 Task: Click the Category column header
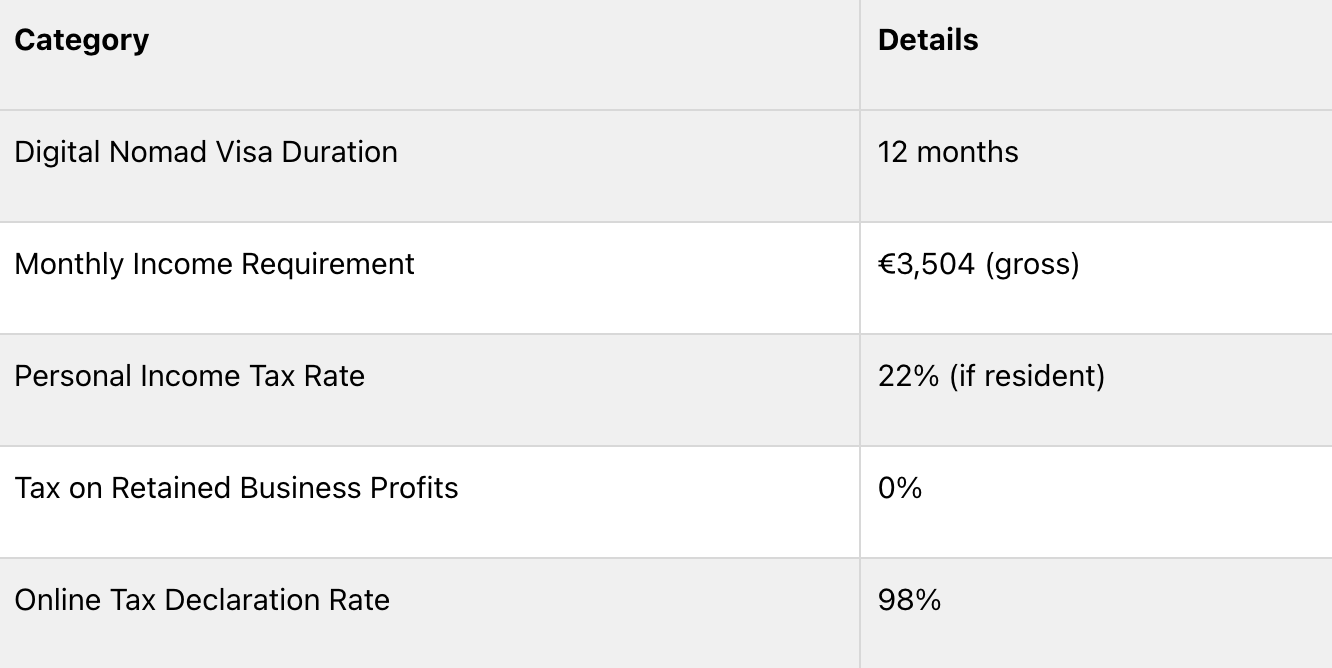tap(82, 40)
